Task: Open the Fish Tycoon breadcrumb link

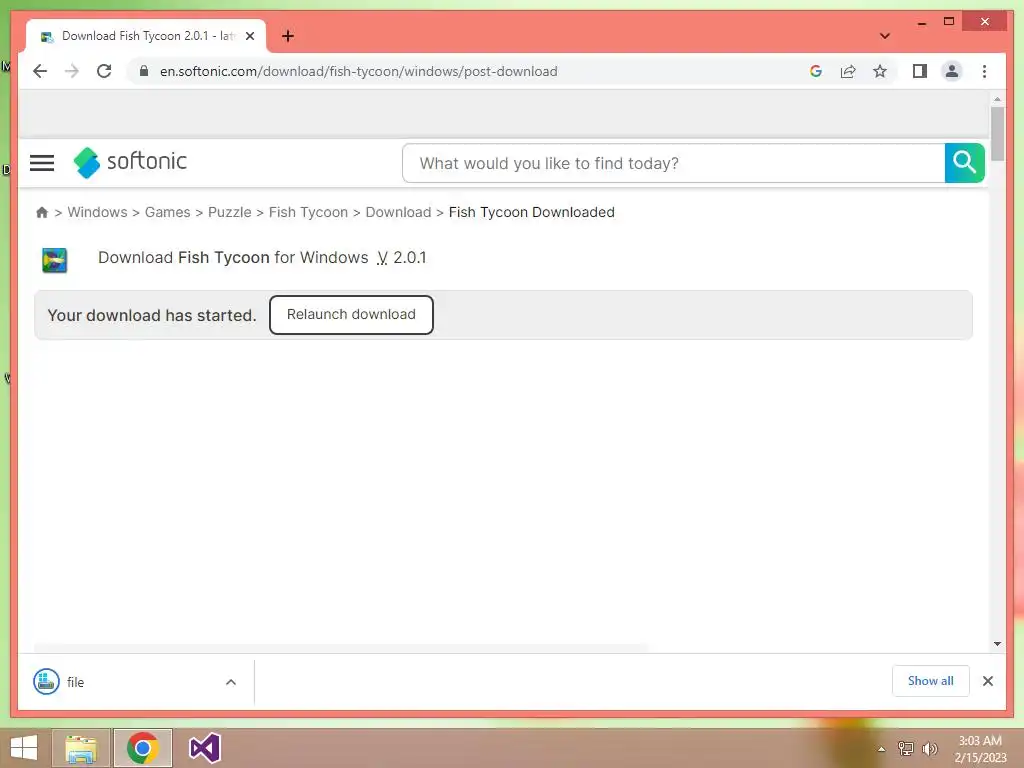Action: [308, 212]
